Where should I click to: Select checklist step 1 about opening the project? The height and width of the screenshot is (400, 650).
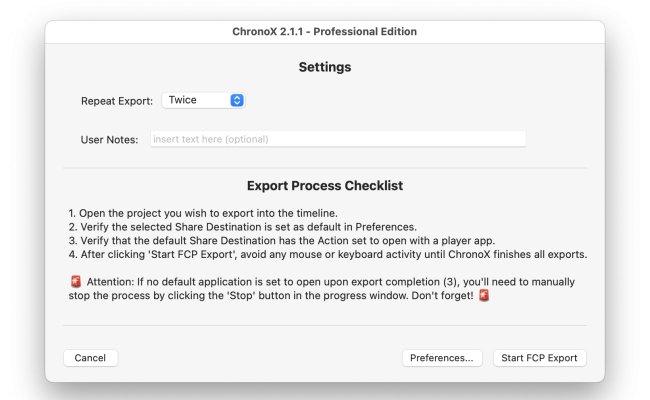click(203, 213)
